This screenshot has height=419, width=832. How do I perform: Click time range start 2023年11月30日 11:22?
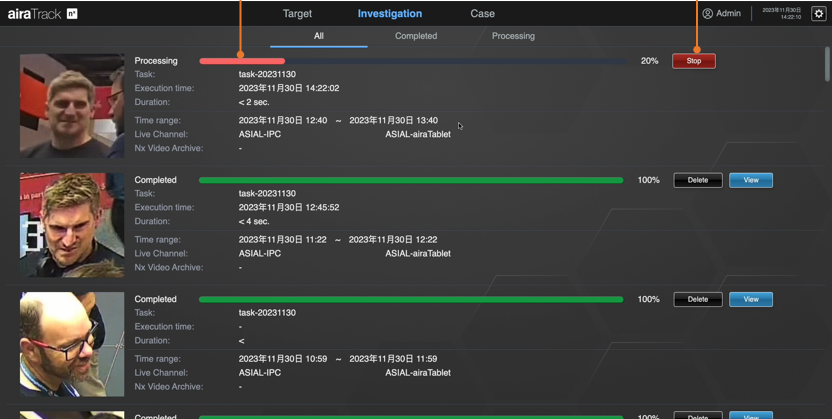[283, 240]
